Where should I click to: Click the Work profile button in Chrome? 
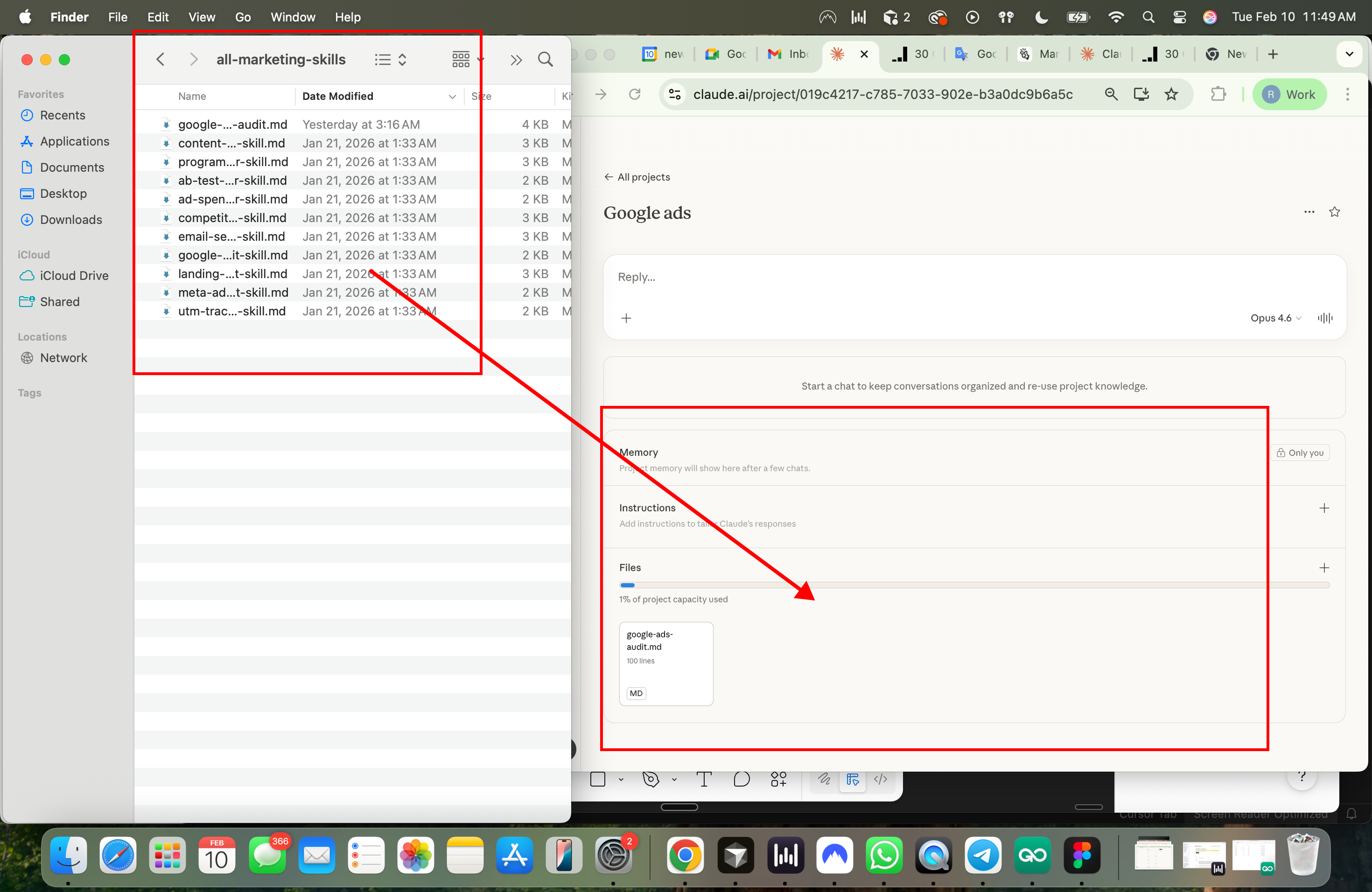1289,94
